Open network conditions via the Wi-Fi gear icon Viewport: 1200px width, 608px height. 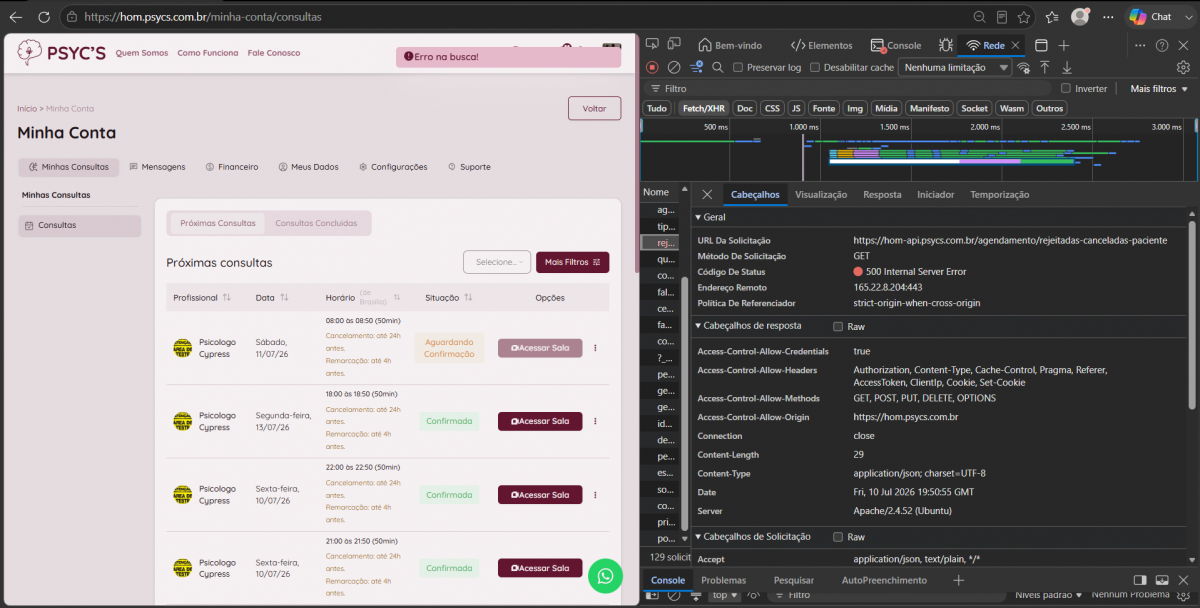[x=1024, y=67]
